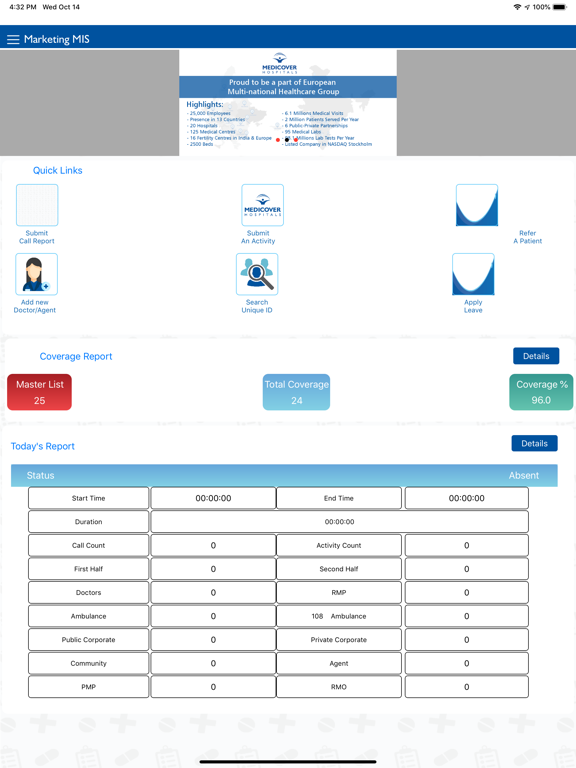Click the Add new Doctor/Agent label
The image size is (576, 768).
click(x=35, y=306)
